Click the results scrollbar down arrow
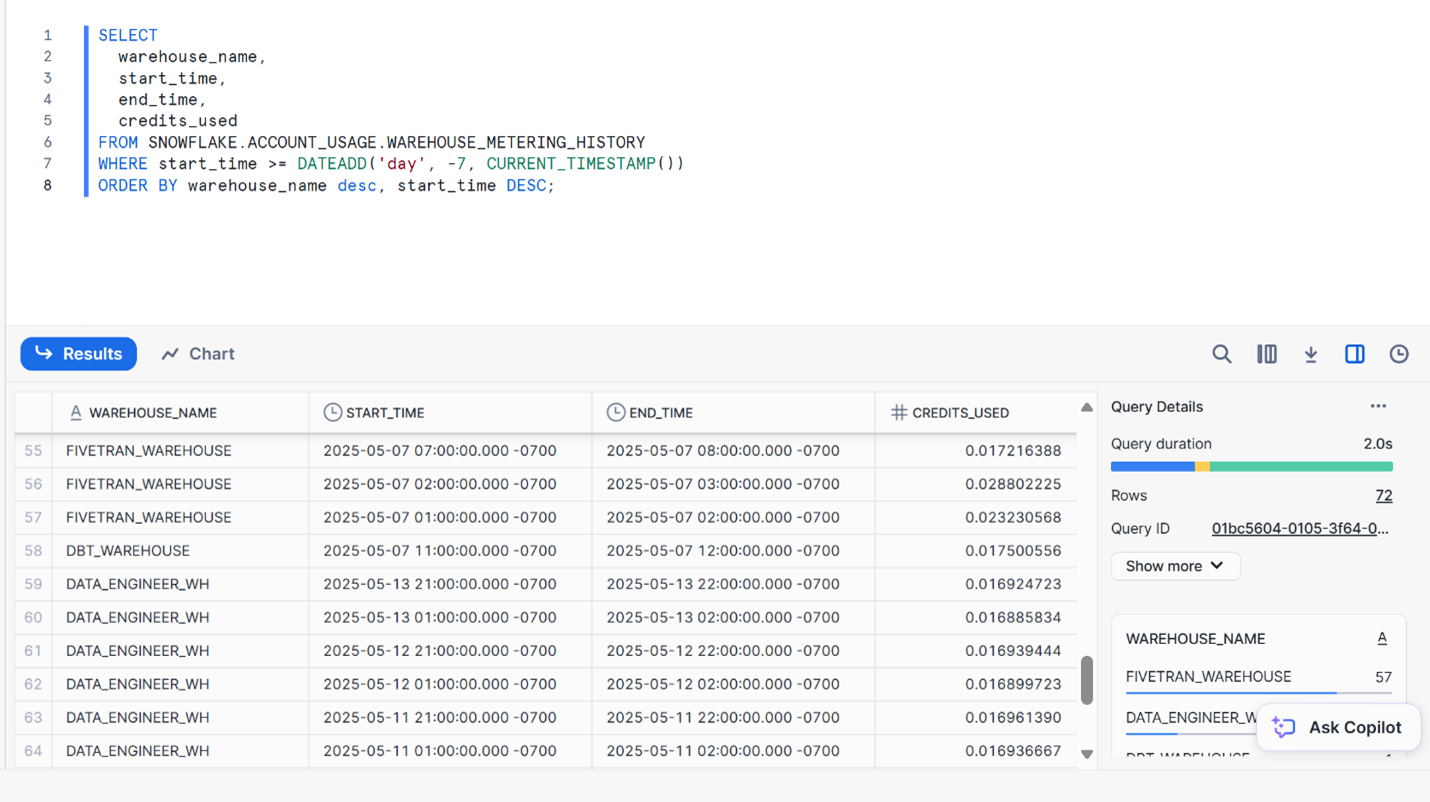The image size is (1430, 802). 1086,754
